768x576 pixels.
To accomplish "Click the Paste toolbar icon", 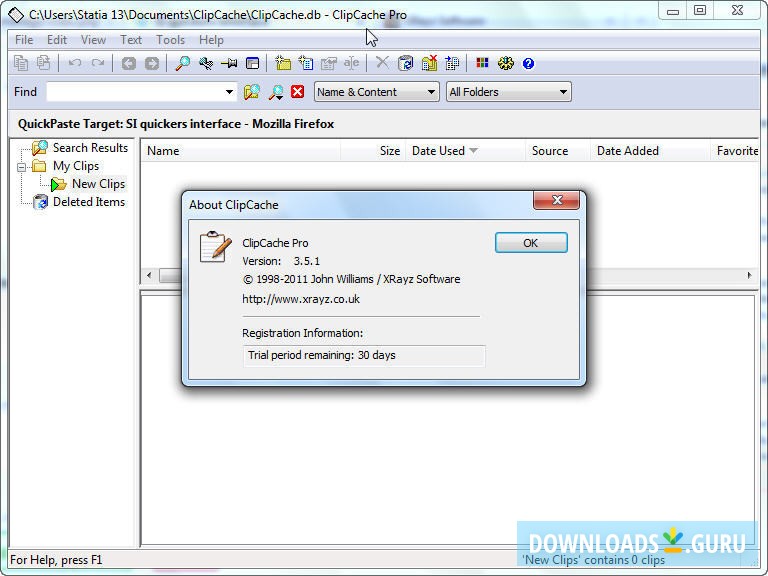I will pos(44,63).
